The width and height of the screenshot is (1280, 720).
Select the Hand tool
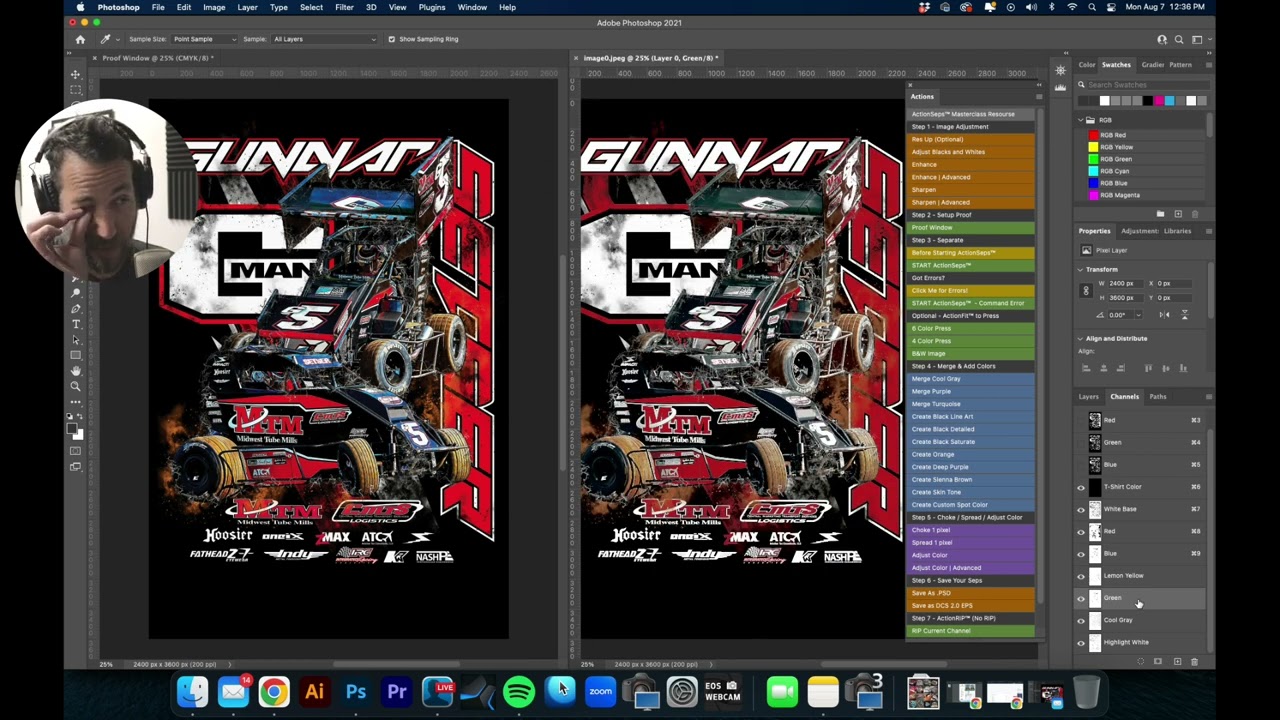click(76, 371)
